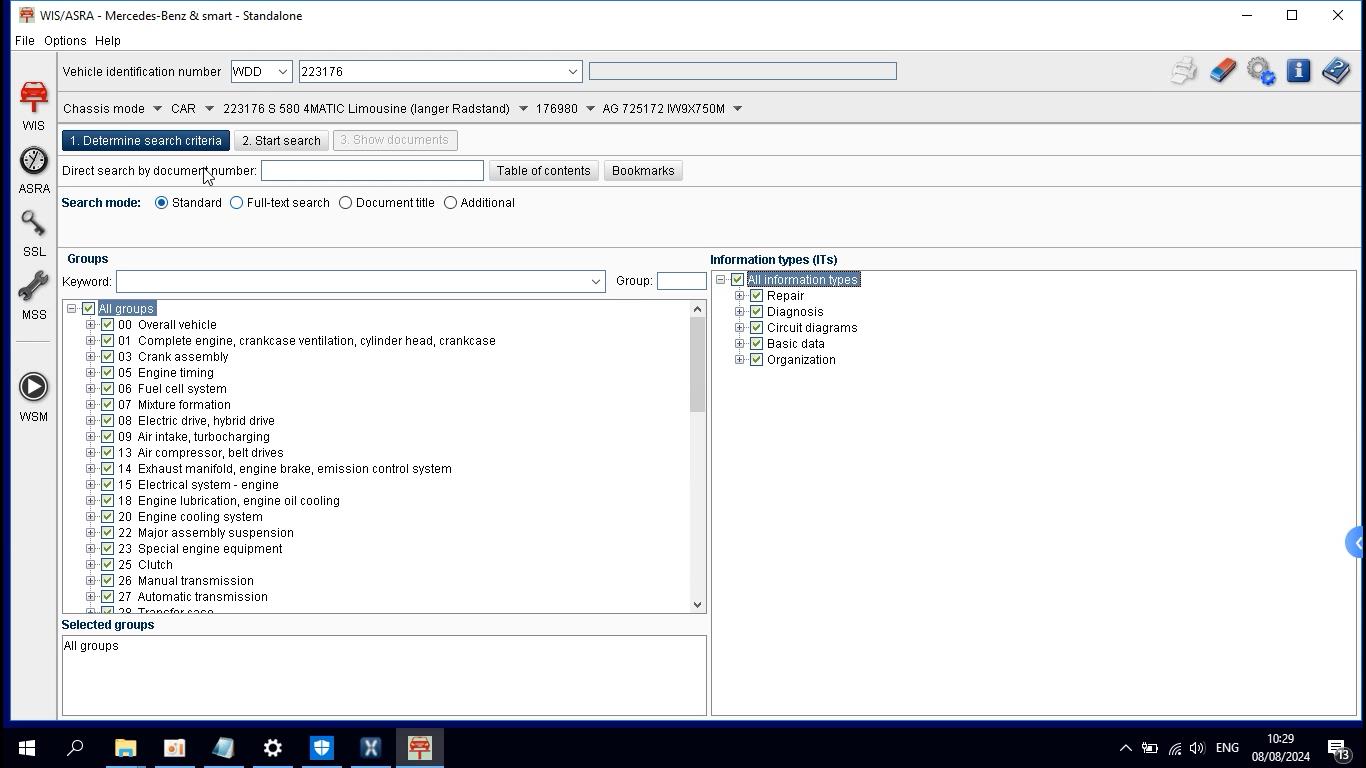Viewport: 1366px width, 768px height.
Task: Click the network icon in system tray
Action: click(x=1174, y=748)
